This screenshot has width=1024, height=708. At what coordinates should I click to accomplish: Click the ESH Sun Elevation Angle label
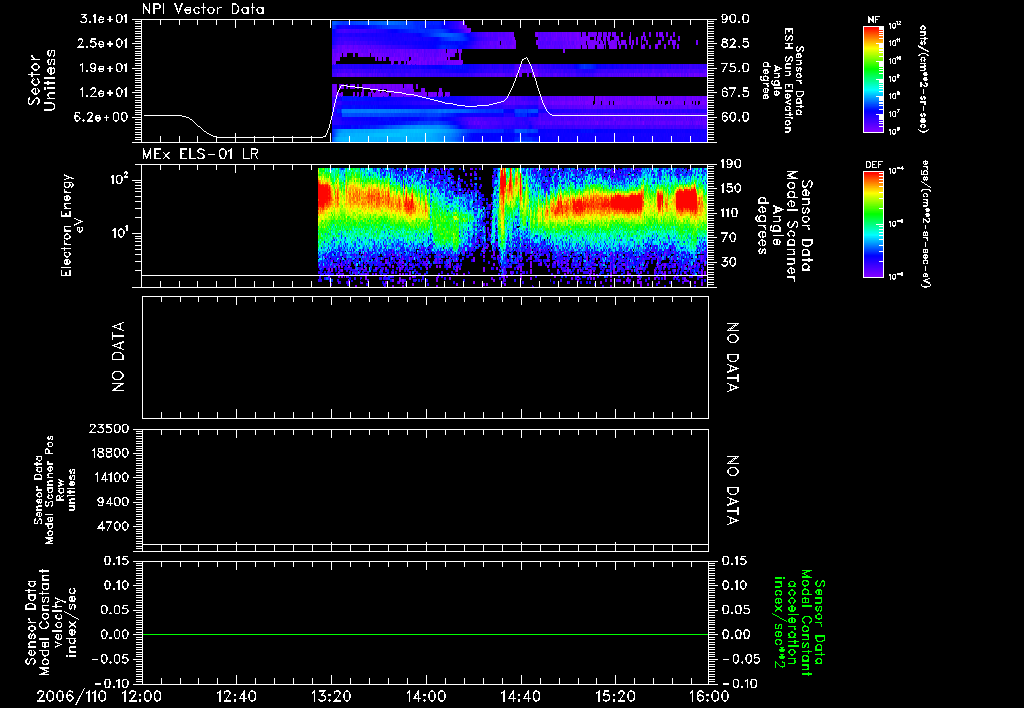(x=784, y=80)
